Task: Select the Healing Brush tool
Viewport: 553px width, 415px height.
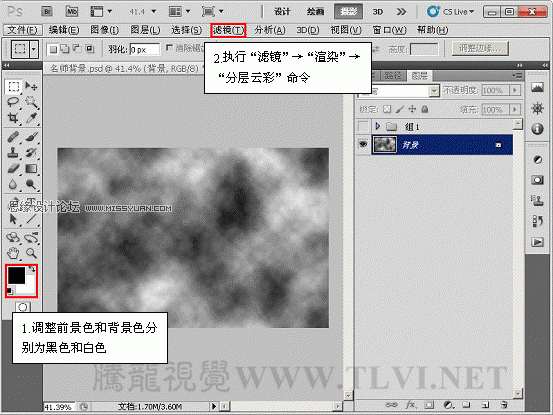Action: [x=13, y=137]
